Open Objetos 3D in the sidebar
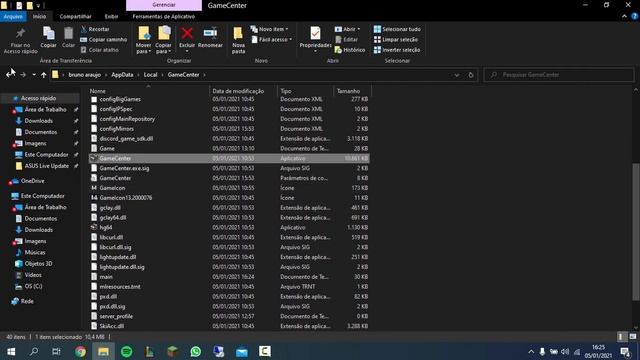This screenshot has height=360, width=640. click(38, 264)
